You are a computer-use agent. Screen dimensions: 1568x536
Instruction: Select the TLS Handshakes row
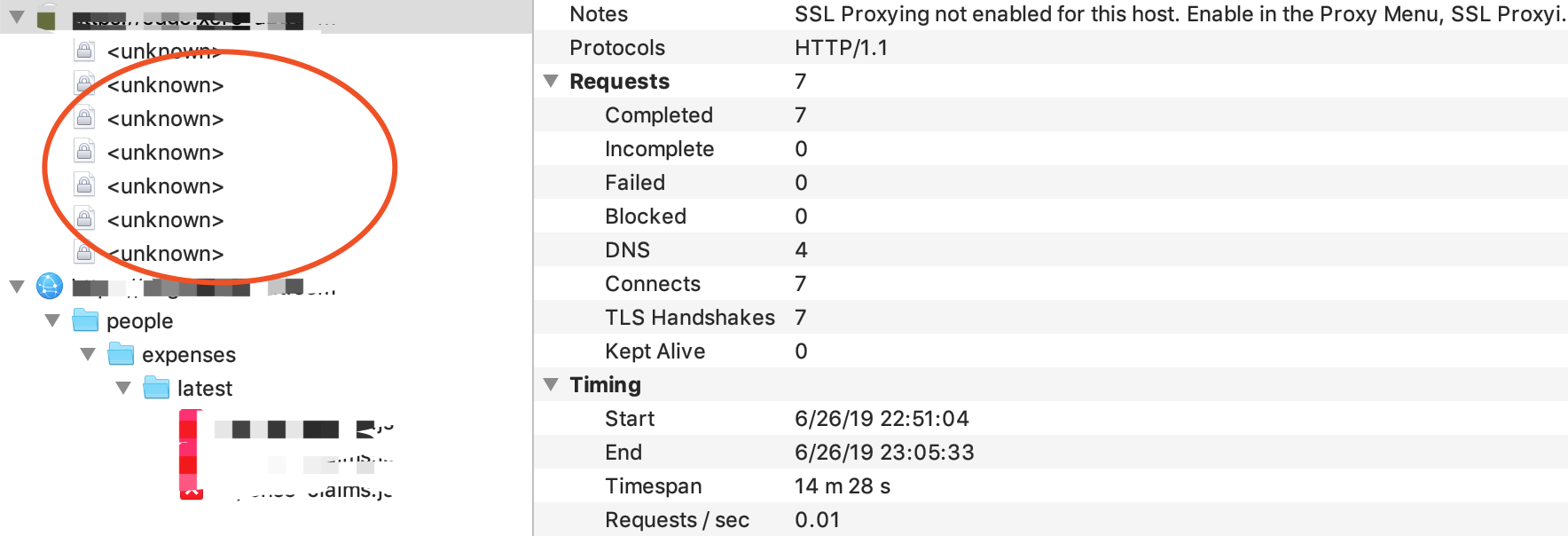[x=1051, y=317]
